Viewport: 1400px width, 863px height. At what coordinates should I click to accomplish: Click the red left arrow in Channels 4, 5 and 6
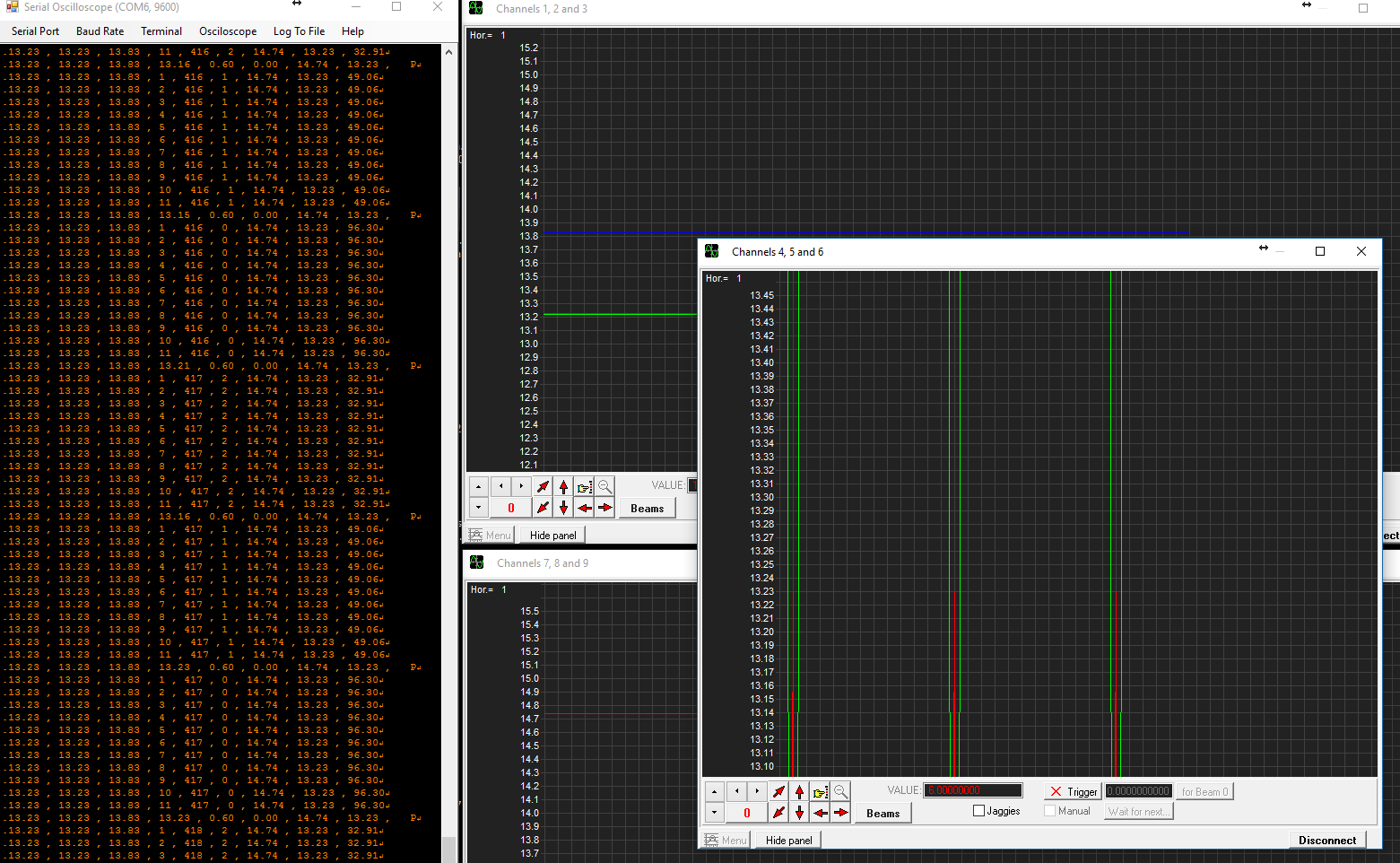(820, 813)
